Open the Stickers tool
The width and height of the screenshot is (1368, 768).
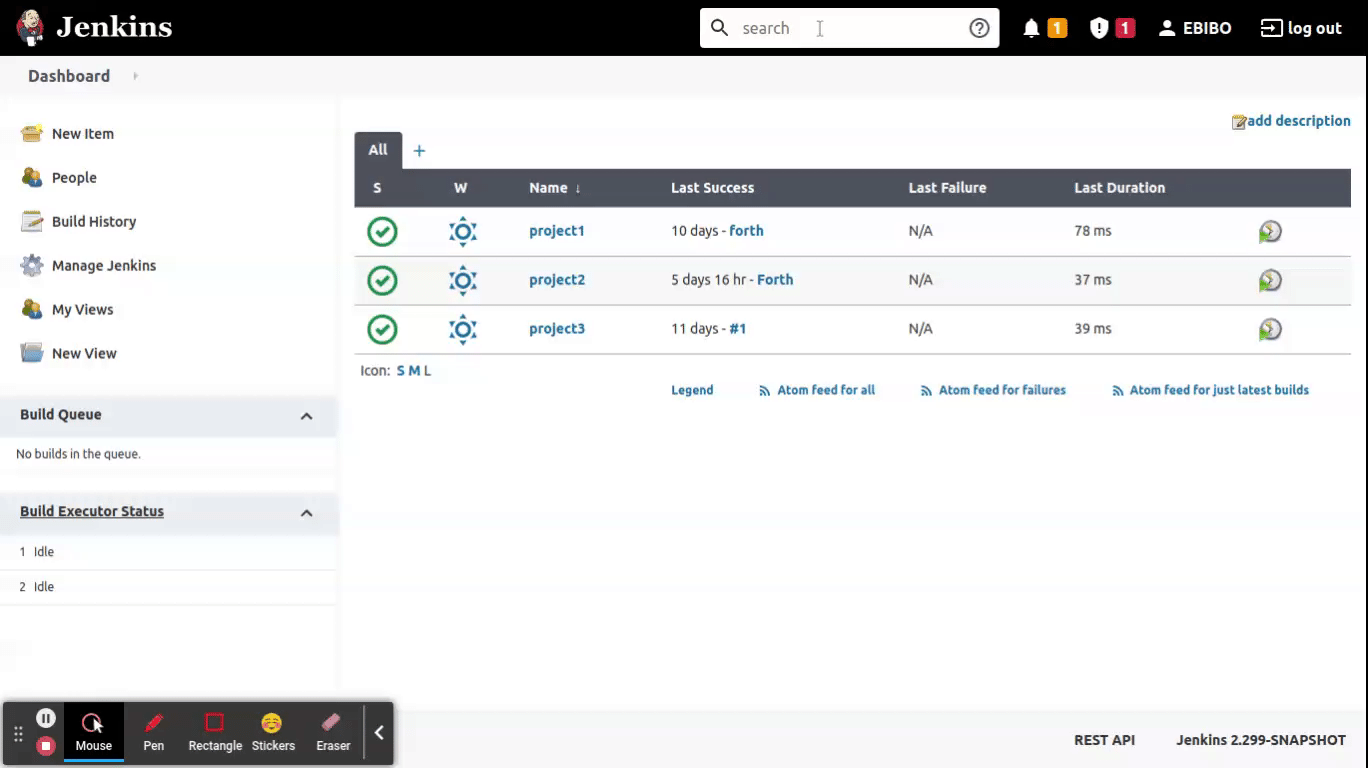[x=272, y=731]
